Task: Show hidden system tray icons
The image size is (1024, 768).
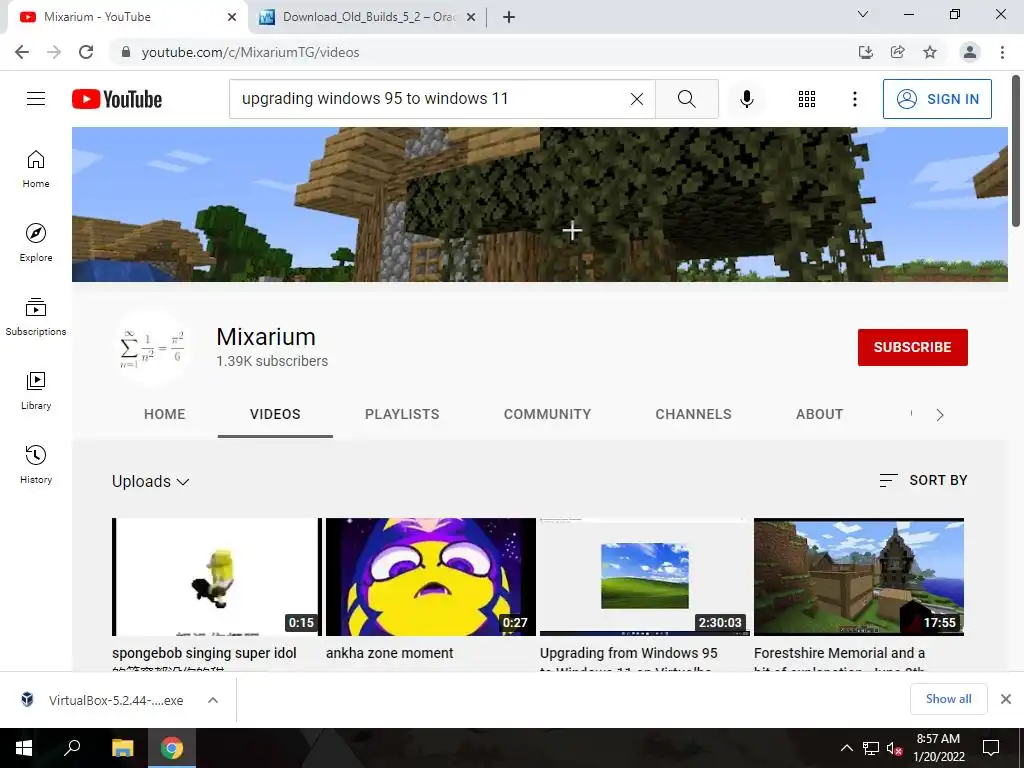Action: click(x=846, y=748)
